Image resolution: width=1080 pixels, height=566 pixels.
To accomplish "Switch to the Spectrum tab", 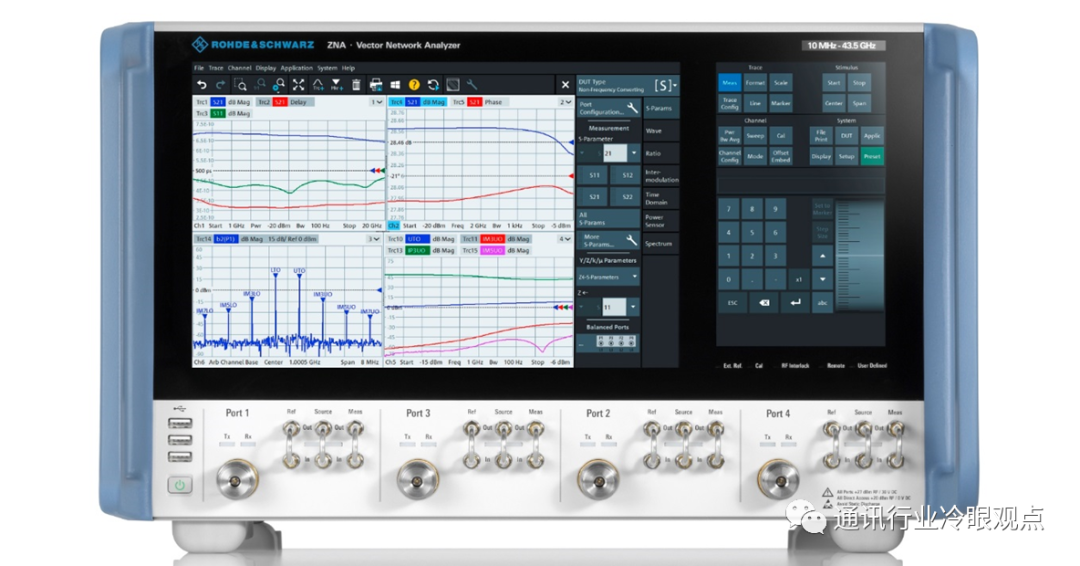I will pyautogui.click(x=661, y=244).
